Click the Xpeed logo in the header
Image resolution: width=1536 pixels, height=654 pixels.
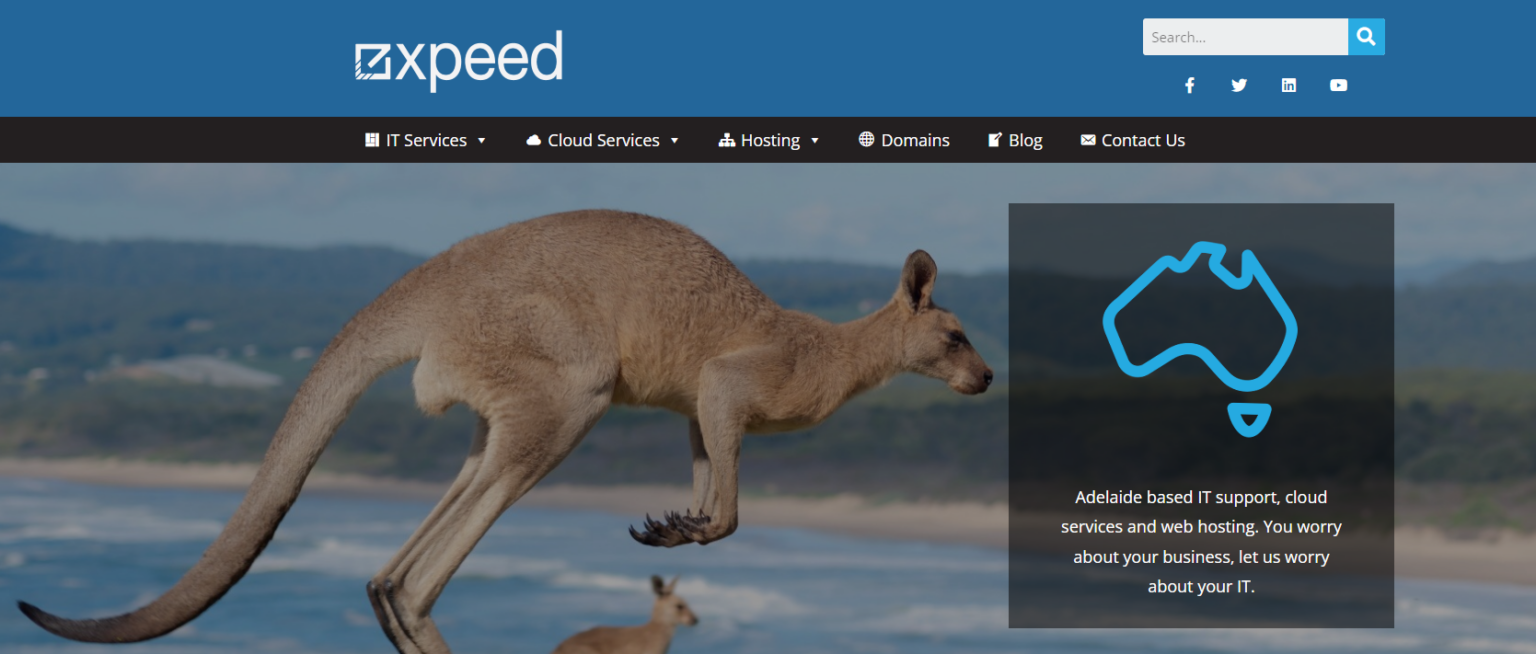(459, 60)
